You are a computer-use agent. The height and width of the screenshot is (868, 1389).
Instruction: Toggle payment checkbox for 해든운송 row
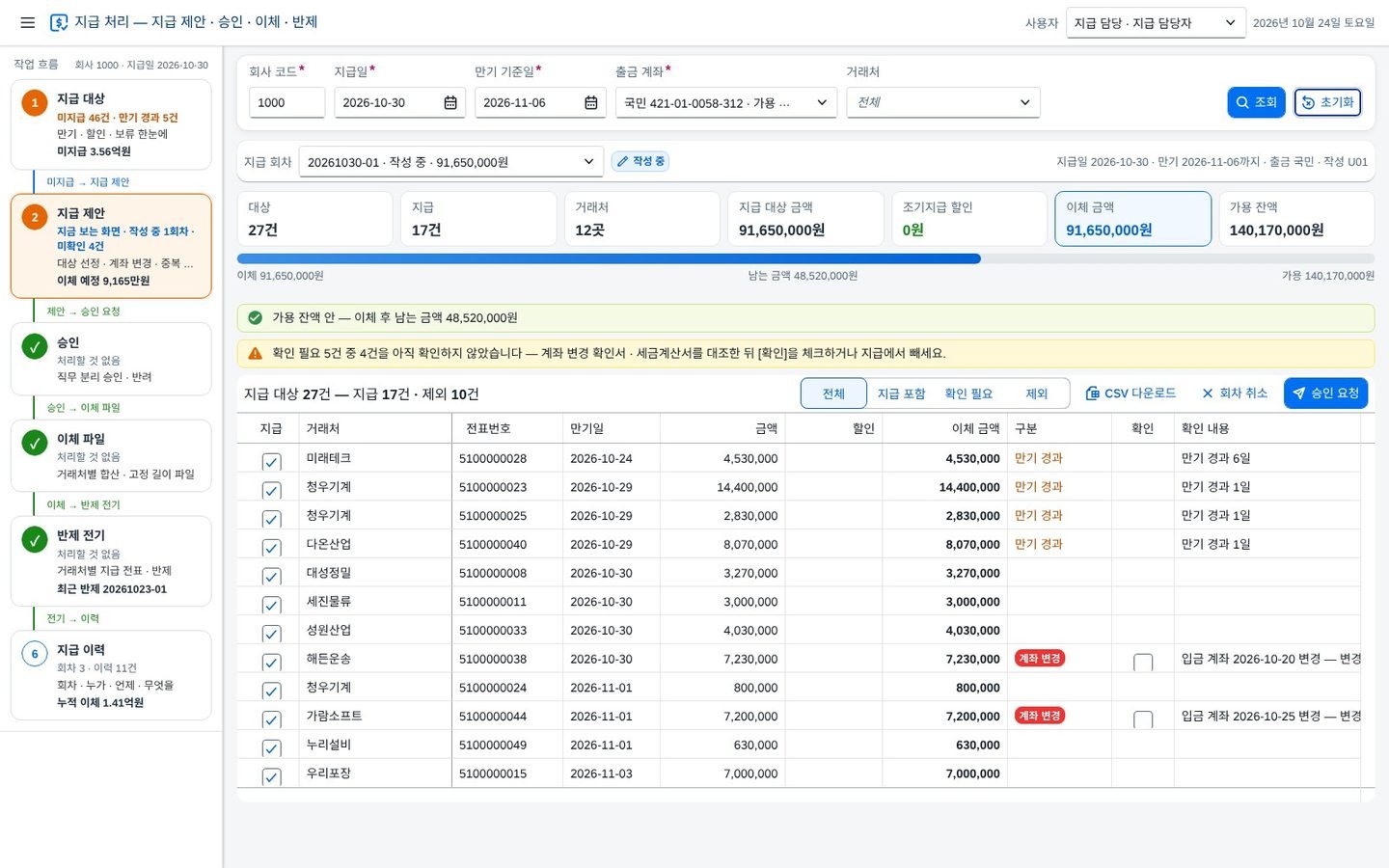(271, 663)
